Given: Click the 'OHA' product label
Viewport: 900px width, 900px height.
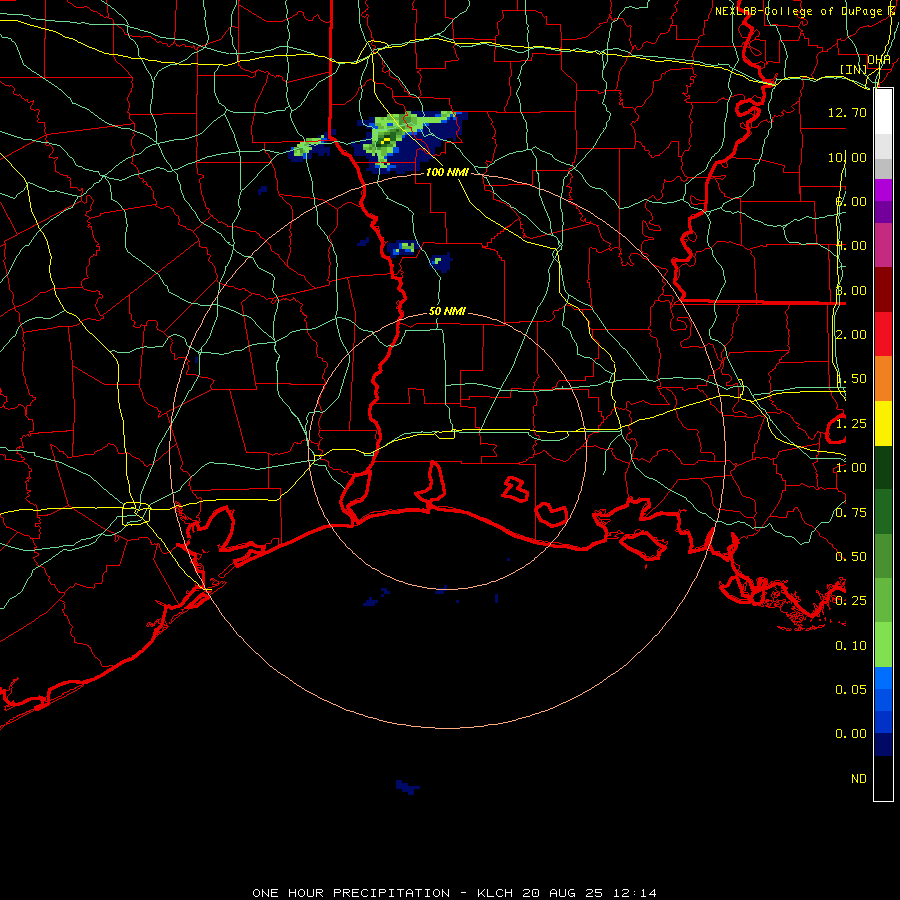Looking at the screenshot, I should point(879,60).
